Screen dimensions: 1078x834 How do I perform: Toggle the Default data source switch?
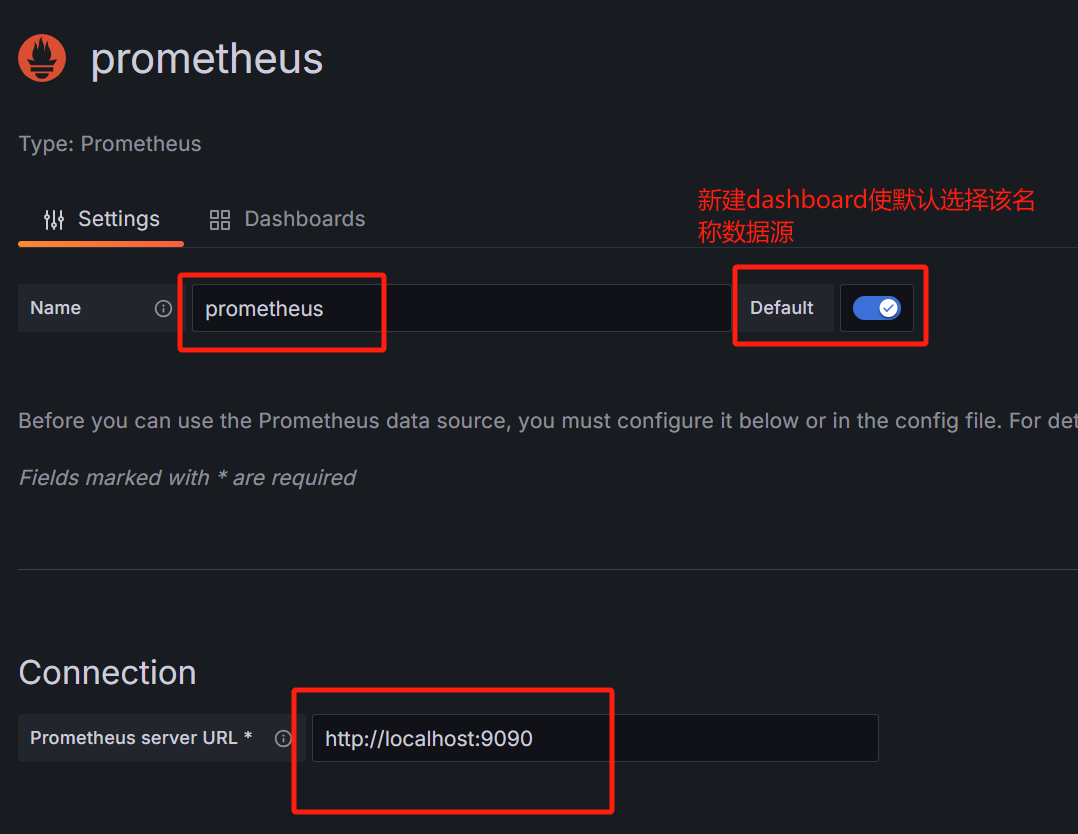(x=877, y=308)
